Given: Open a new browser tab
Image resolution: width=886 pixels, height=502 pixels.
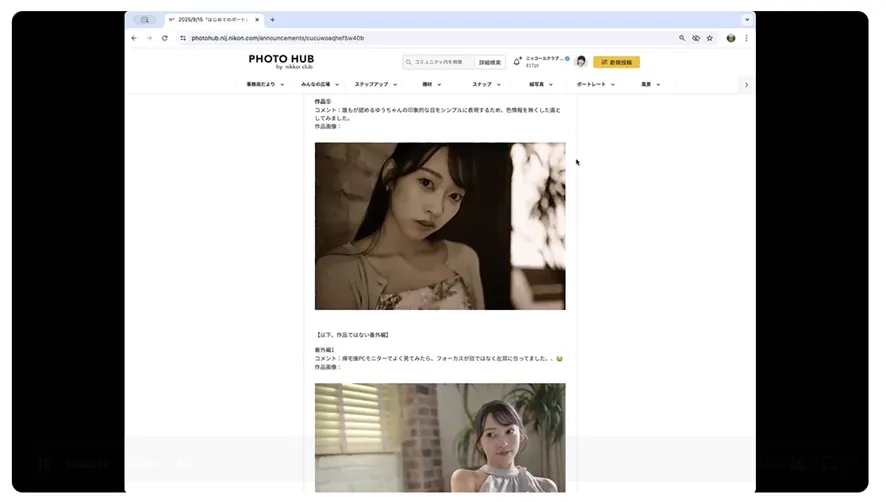Looking at the screenshot, I should [272, 20].
